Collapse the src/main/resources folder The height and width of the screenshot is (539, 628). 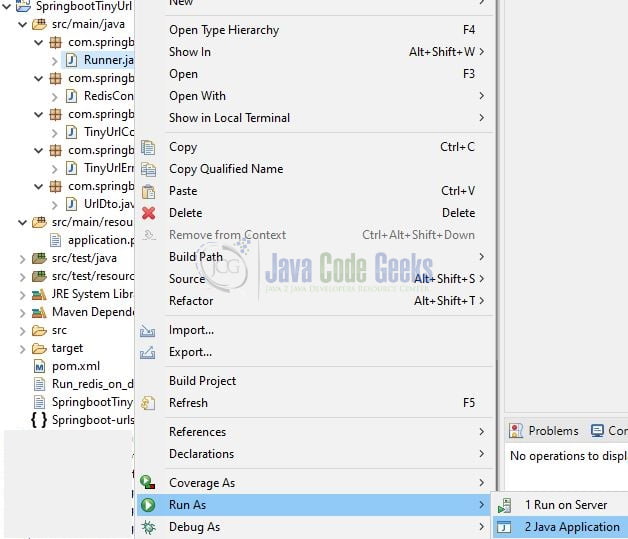point(22,222)
